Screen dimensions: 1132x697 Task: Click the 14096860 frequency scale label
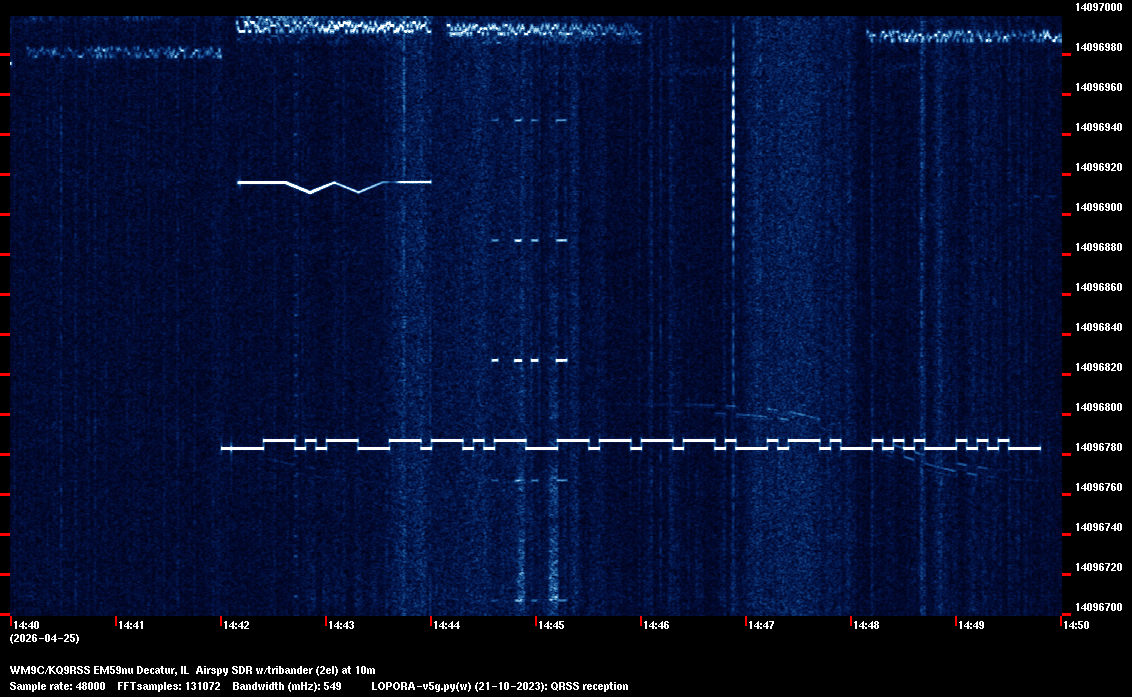pos(1097,287)
